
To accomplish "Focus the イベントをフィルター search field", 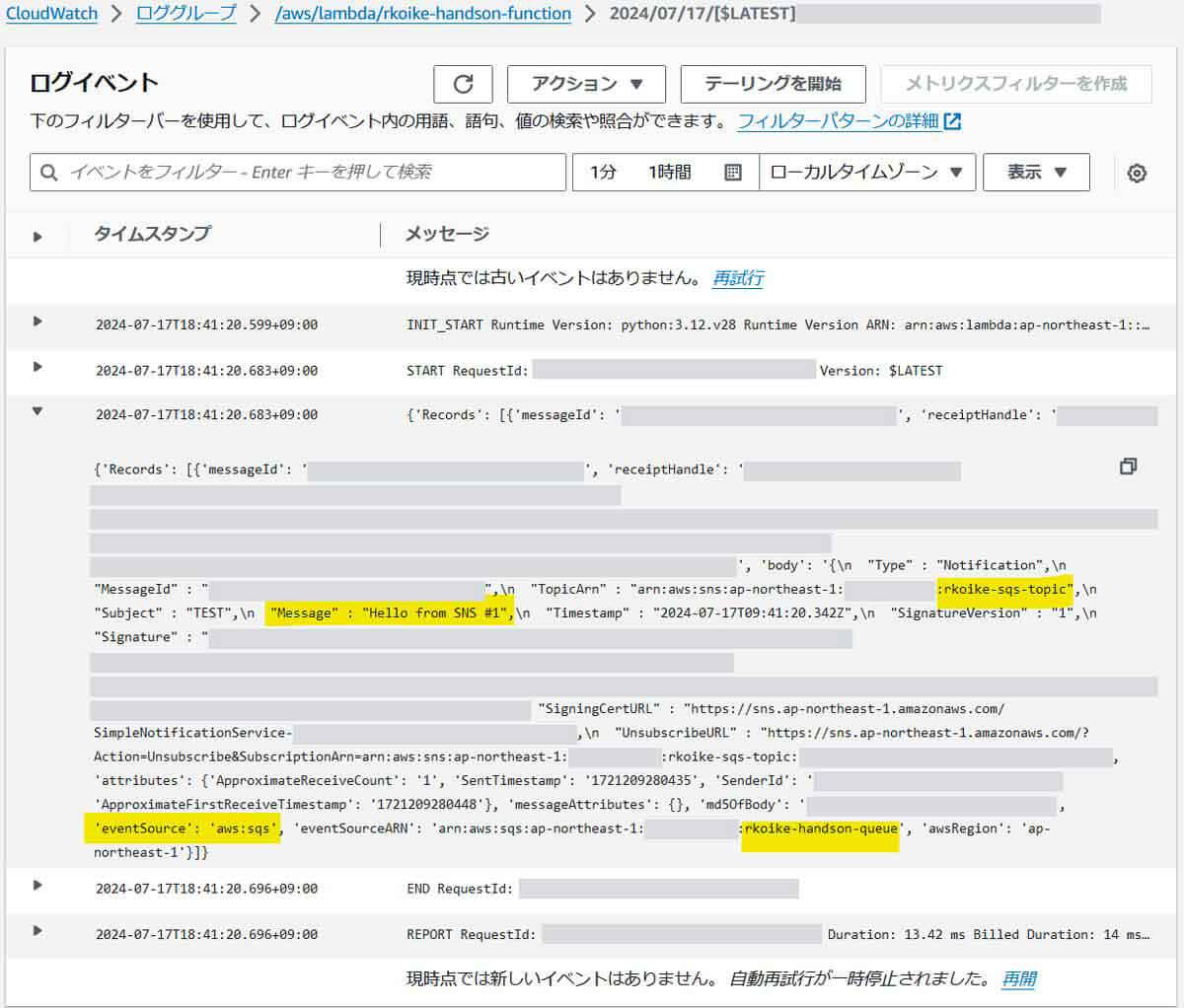I will click(x=298, y=172).
